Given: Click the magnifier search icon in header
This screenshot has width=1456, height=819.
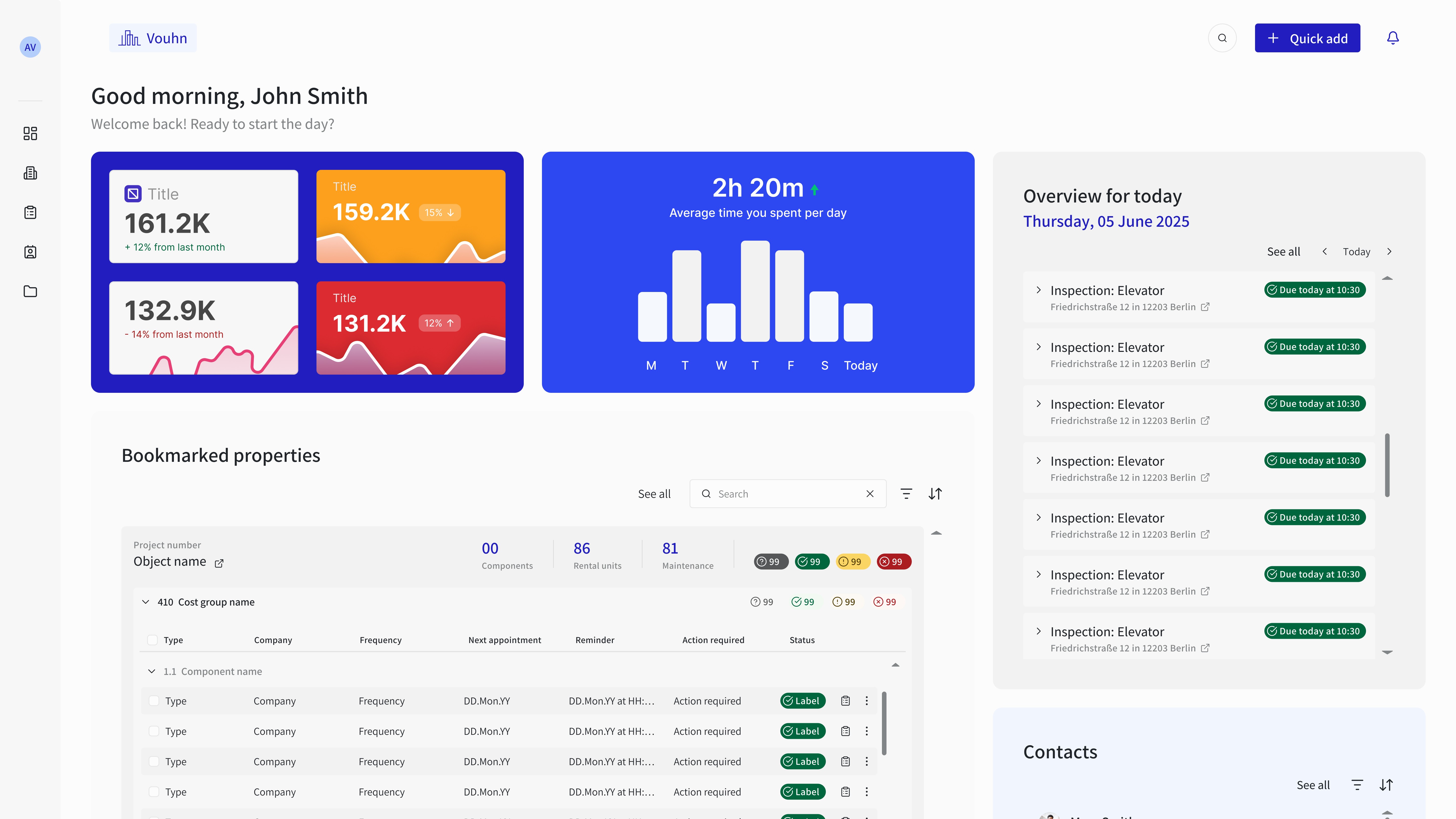Looking at the screenshot, I should (1222, 38).
